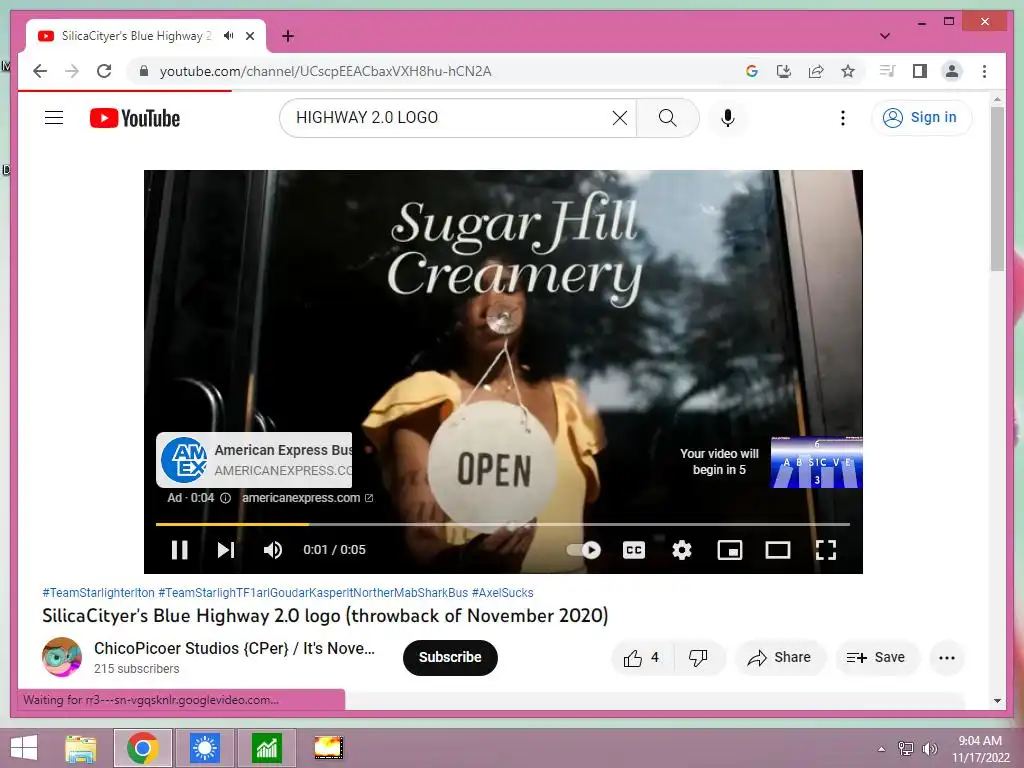Open File Explorer from the taskbar

coord(81,748)
